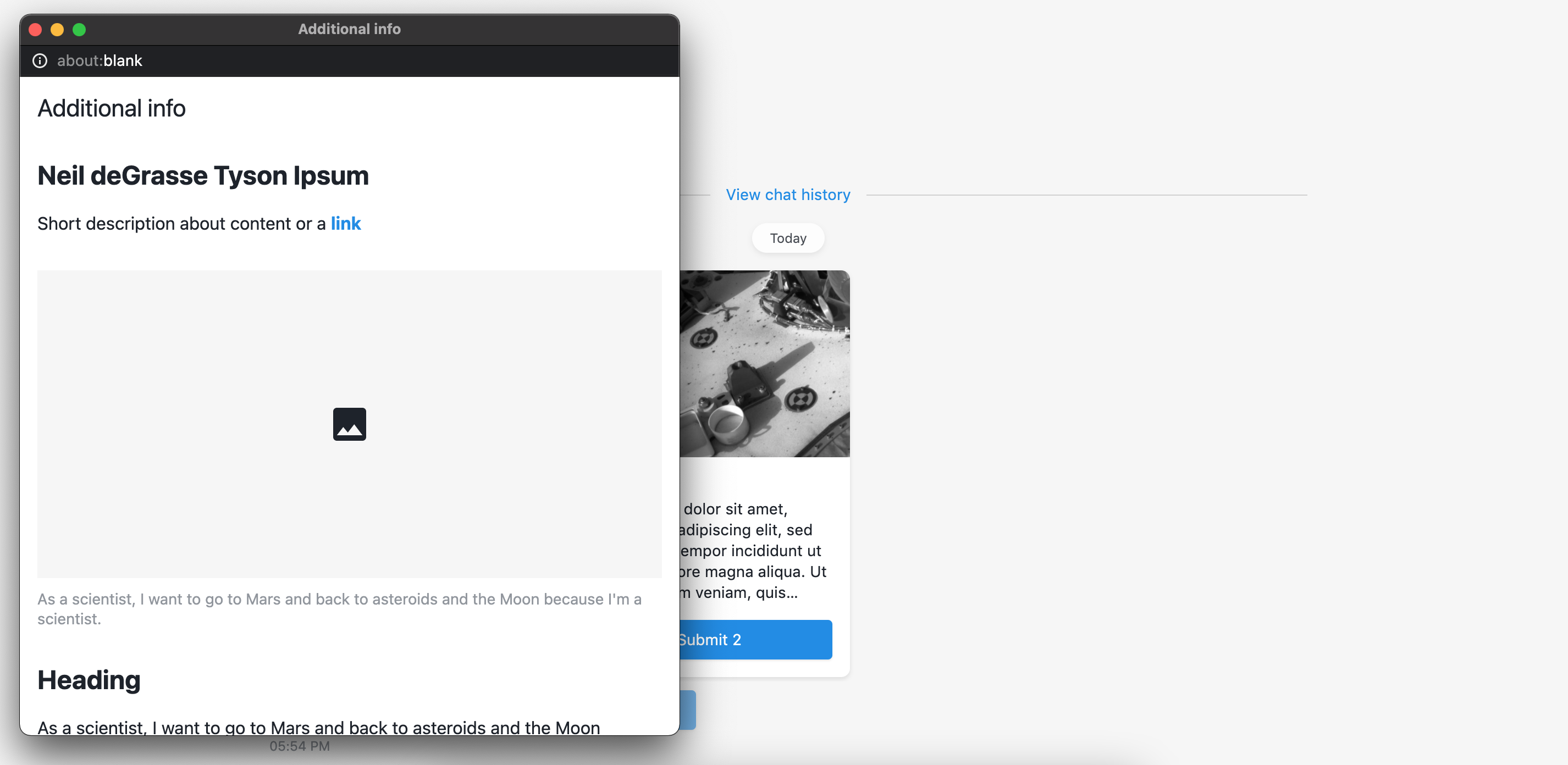
Task: Click the Today date separator bubble
Action: click(788, 238)
